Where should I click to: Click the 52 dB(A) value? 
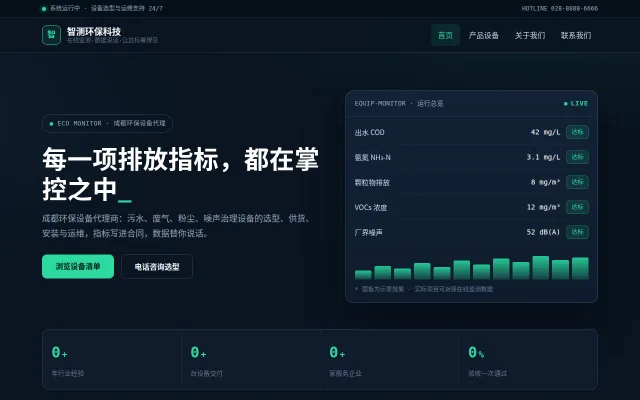(x=543, y=232)
